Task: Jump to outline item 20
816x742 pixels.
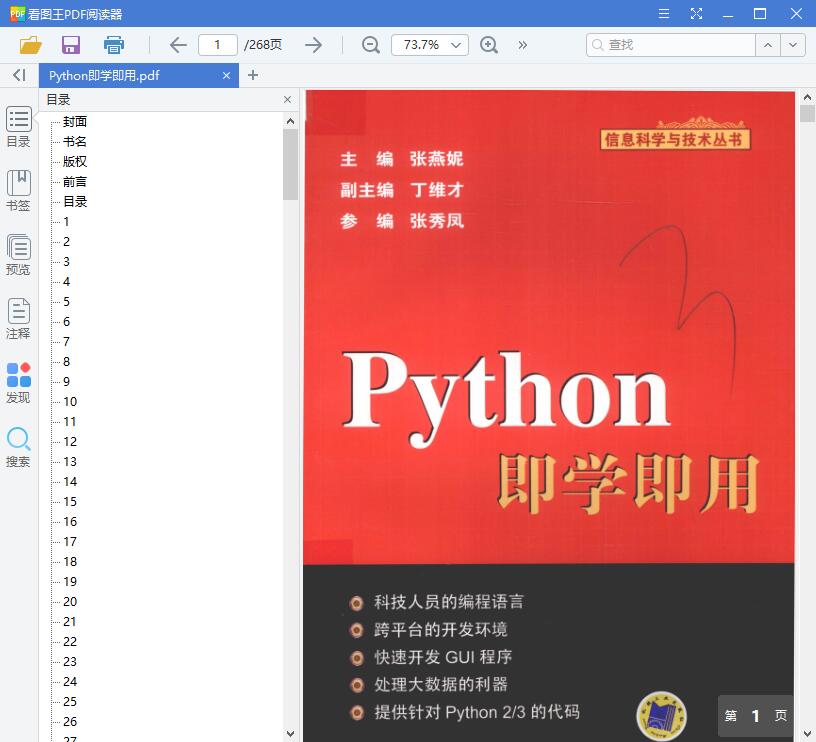Action: [70, 602]
